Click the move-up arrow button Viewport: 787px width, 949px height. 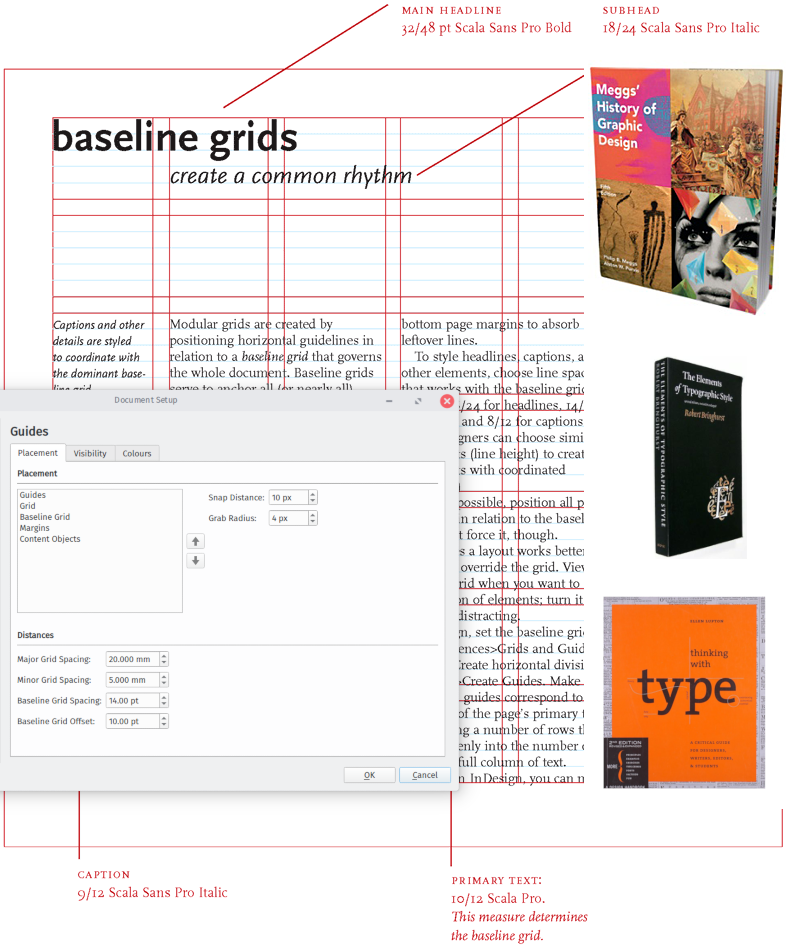tap(196, 541)
